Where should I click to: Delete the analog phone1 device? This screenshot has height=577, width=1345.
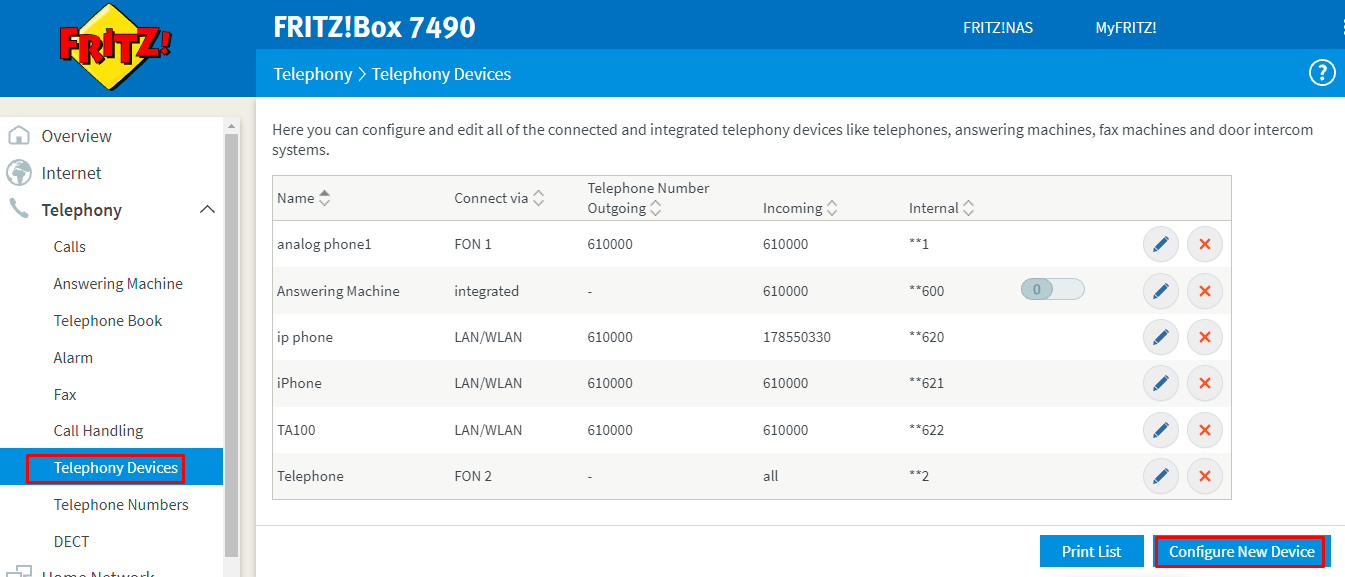pyautogui.click(x=1205, y=244)
